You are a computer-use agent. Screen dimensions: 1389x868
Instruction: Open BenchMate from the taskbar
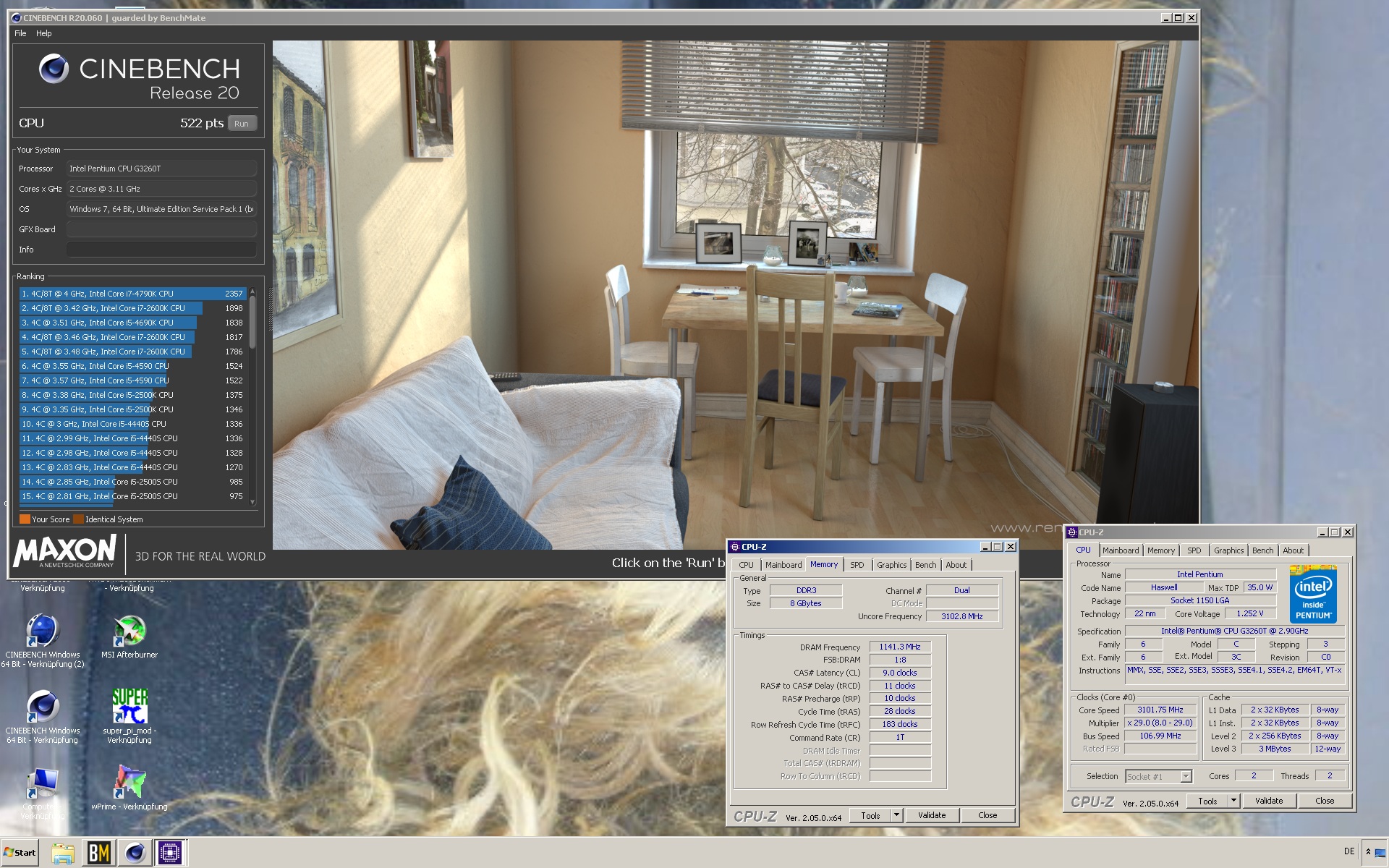point(99,853)
